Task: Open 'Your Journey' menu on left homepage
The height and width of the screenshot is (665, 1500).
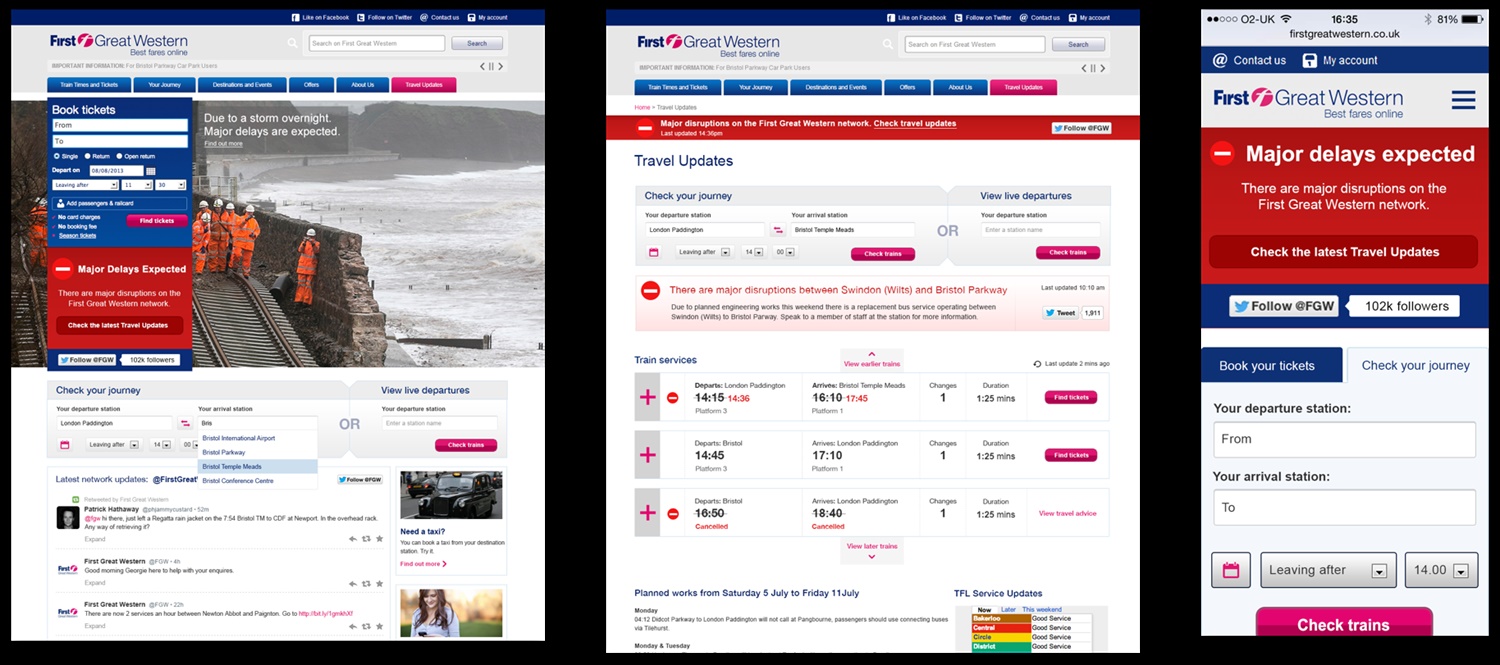Action: pyautogui.click(x=164, y=85)
